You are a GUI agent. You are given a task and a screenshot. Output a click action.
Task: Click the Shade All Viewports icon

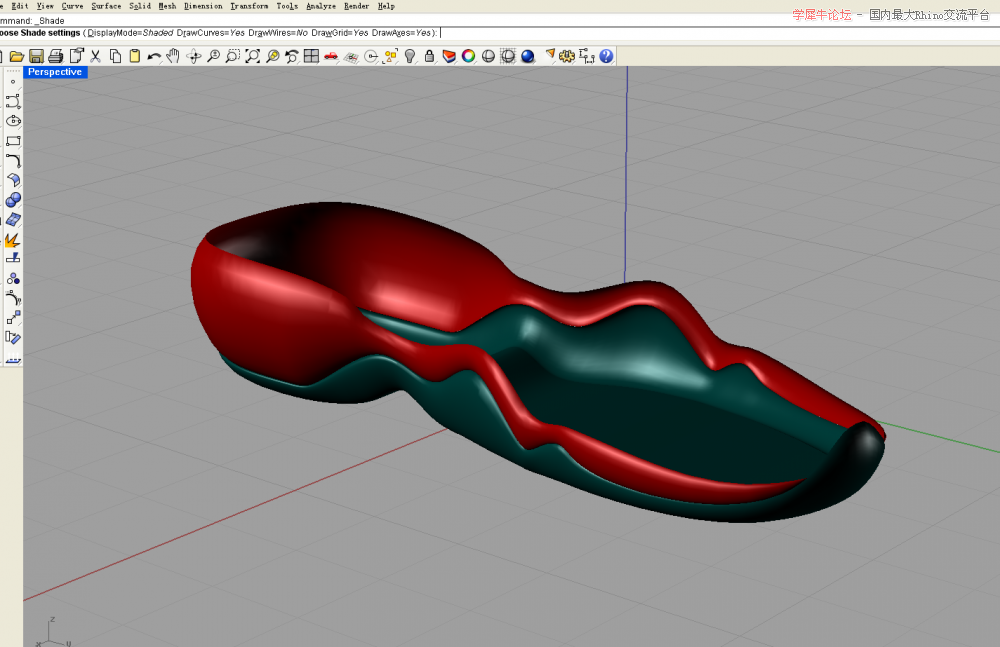pos(508,56)
